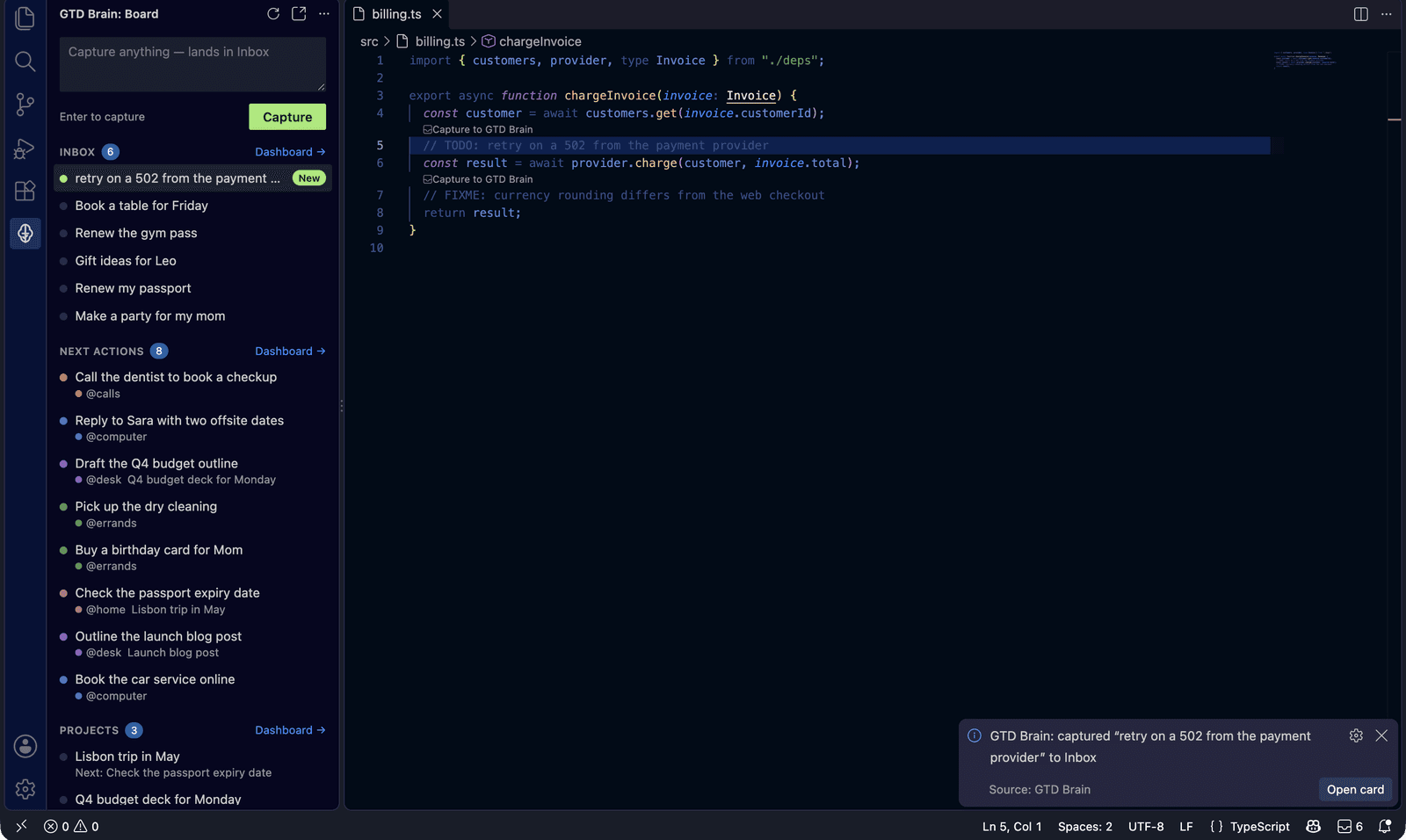Click the green Capture button

tap(287, 117)
